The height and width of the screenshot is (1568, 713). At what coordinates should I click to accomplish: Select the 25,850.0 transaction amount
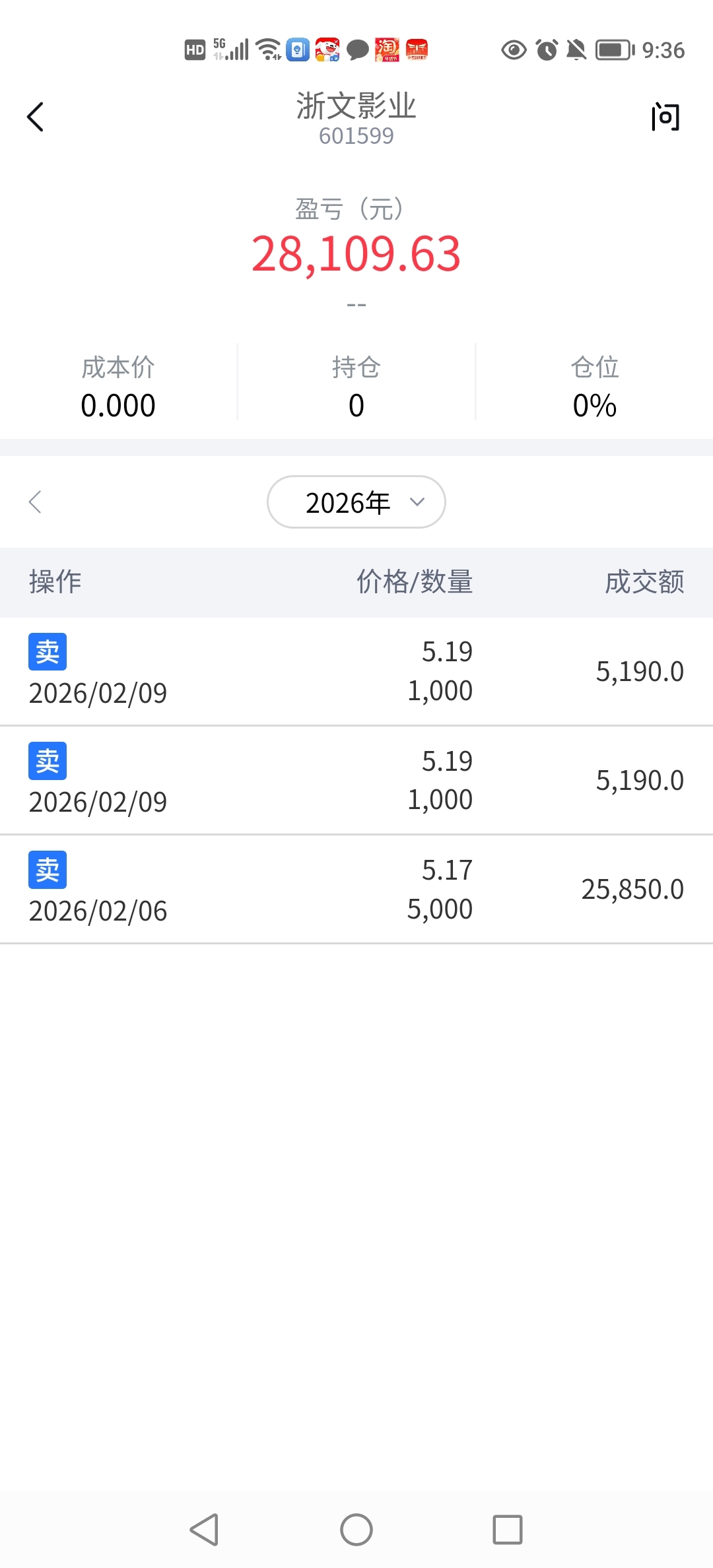632,890
